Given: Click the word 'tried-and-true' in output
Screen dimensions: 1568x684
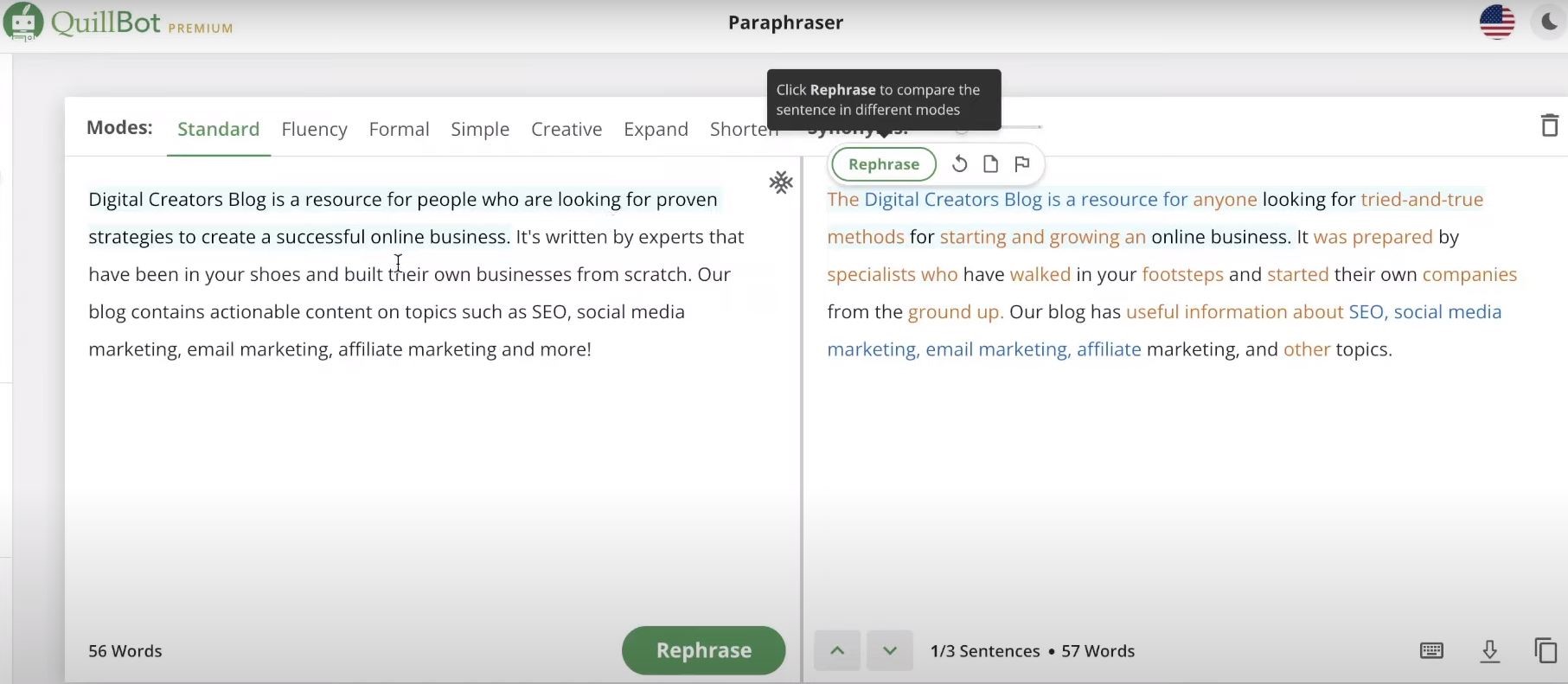Looking at the screenshot, I should 1421,200.
